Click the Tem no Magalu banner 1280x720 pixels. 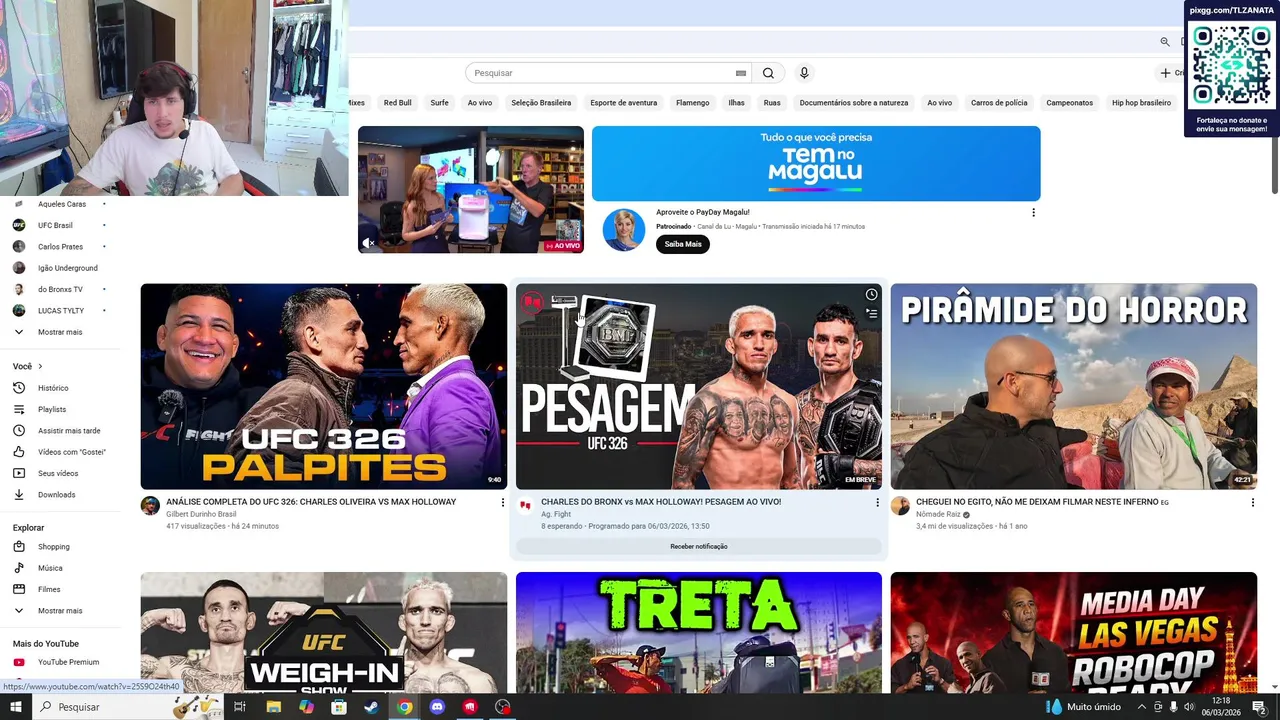pos(816,163)
